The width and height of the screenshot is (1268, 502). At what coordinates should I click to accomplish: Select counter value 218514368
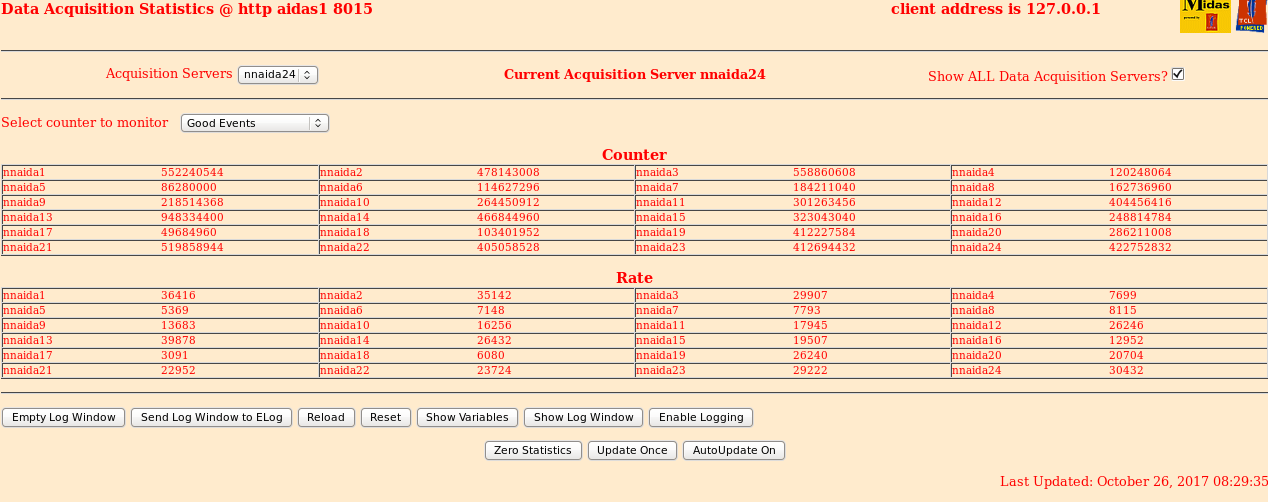tap(192, 202)
